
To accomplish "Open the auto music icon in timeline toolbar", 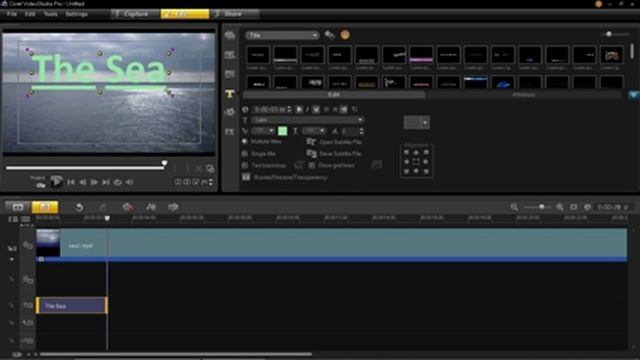I will coord(173,207).
